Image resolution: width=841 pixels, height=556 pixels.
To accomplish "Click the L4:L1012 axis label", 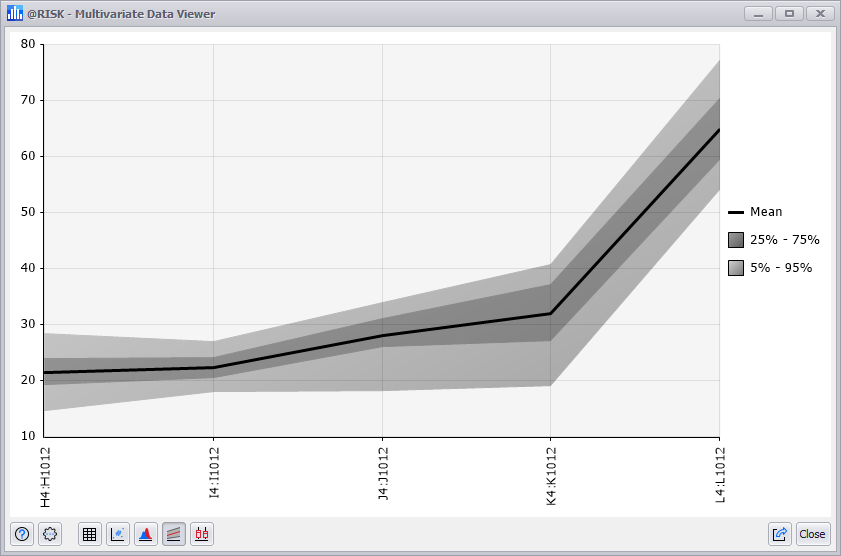I will (720, 475).
